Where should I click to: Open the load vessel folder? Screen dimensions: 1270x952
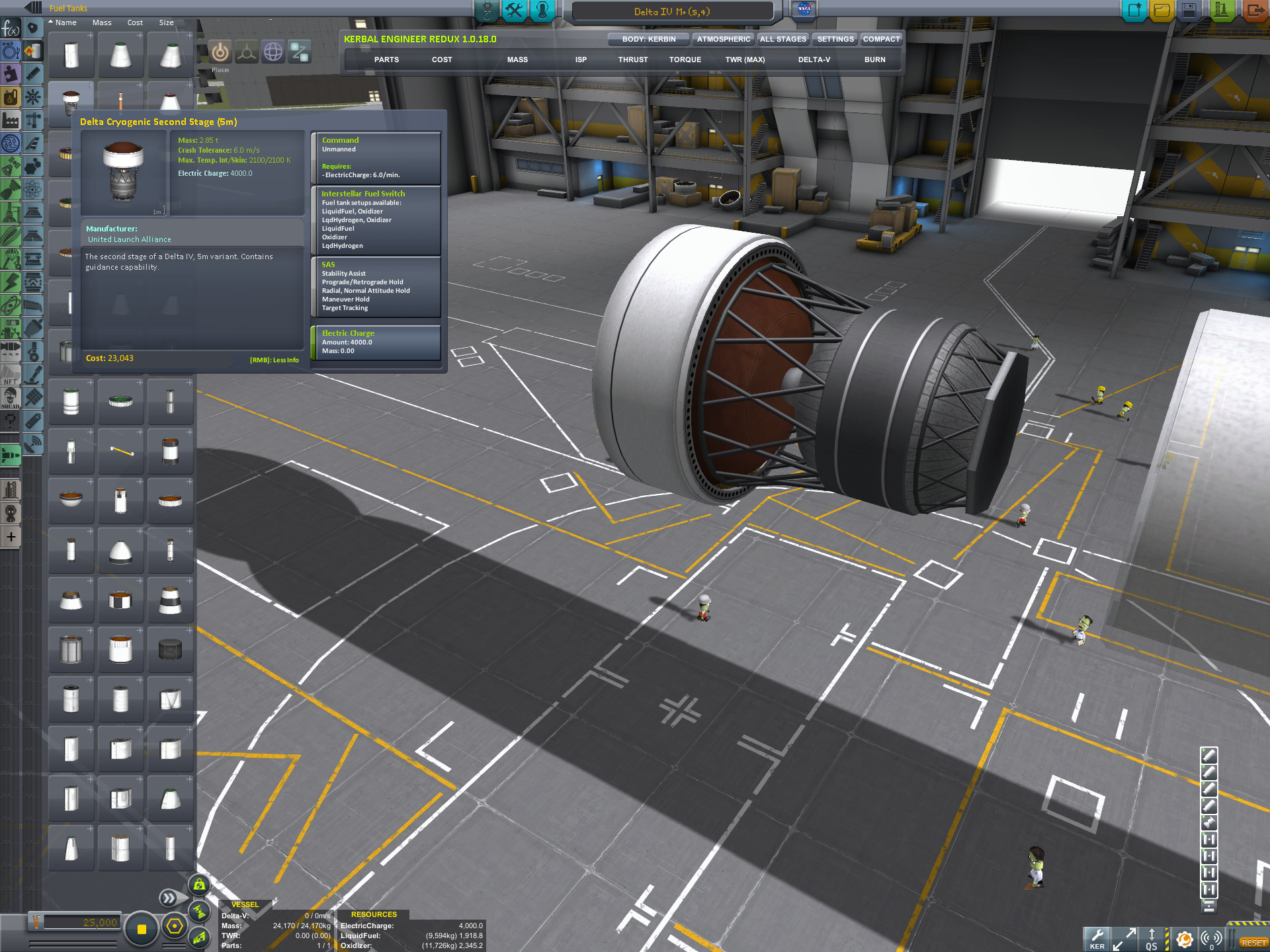tap(1162, 11)
